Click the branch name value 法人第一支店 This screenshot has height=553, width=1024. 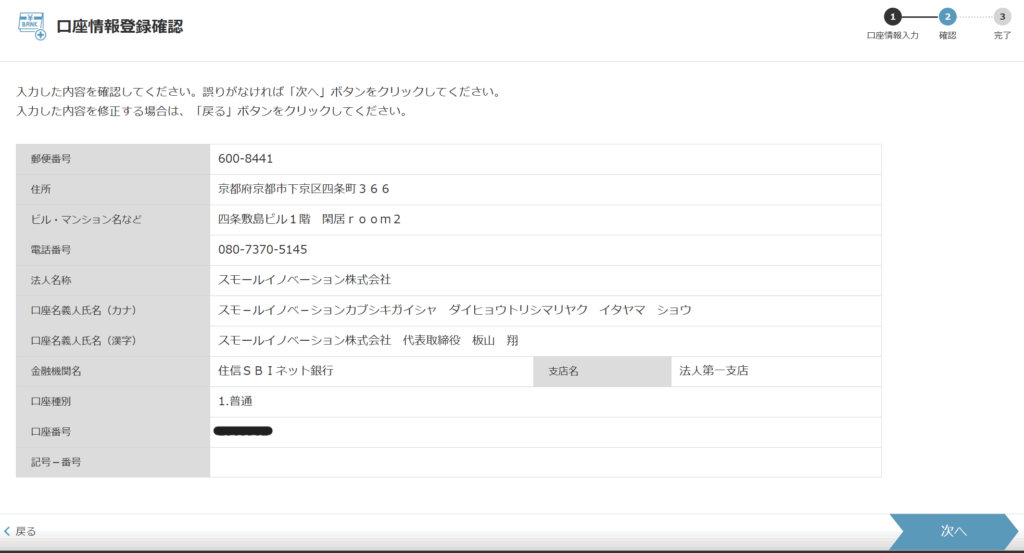click(713, 371)
